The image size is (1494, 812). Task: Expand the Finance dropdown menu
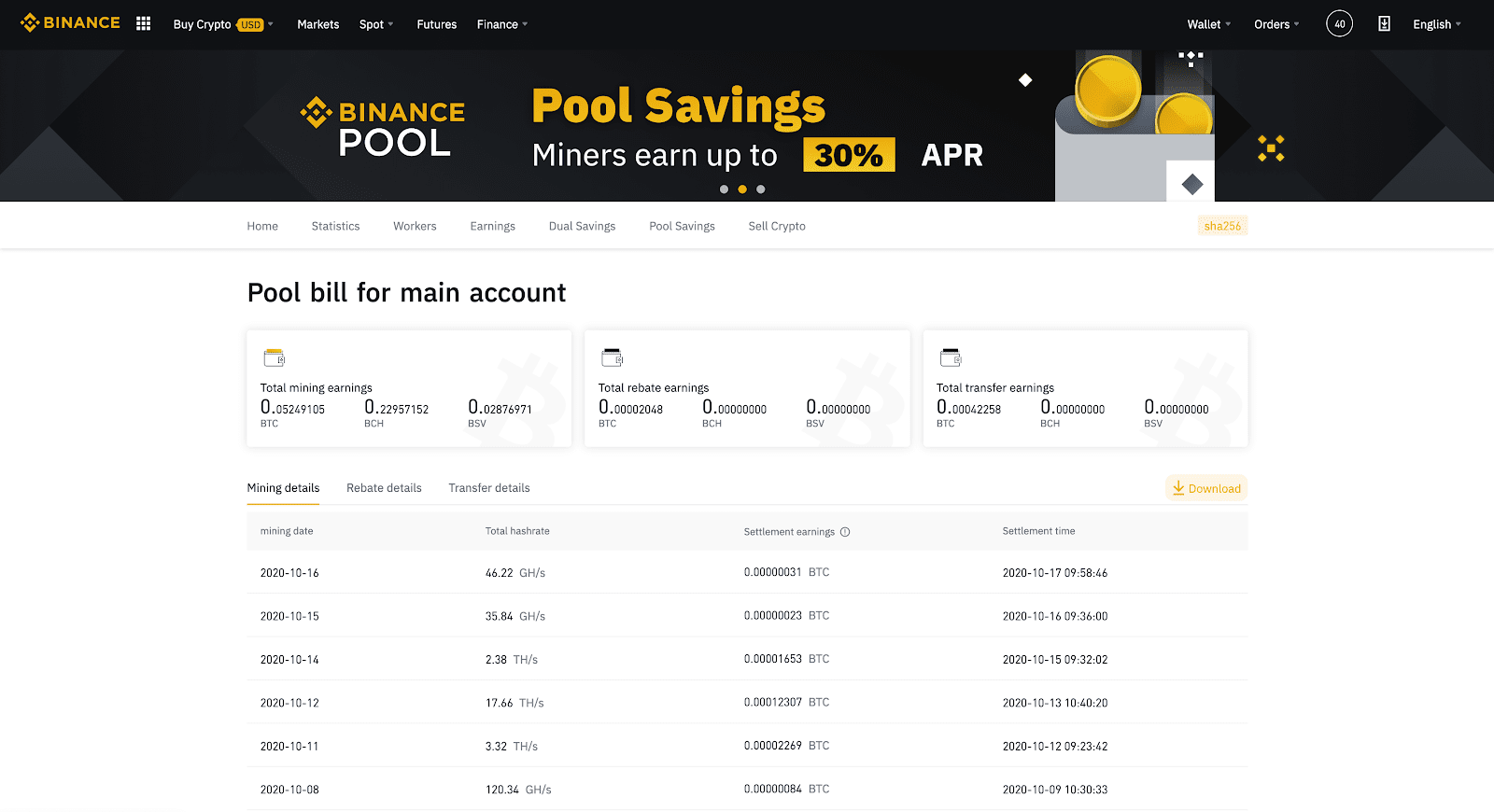tap(502, 24)
